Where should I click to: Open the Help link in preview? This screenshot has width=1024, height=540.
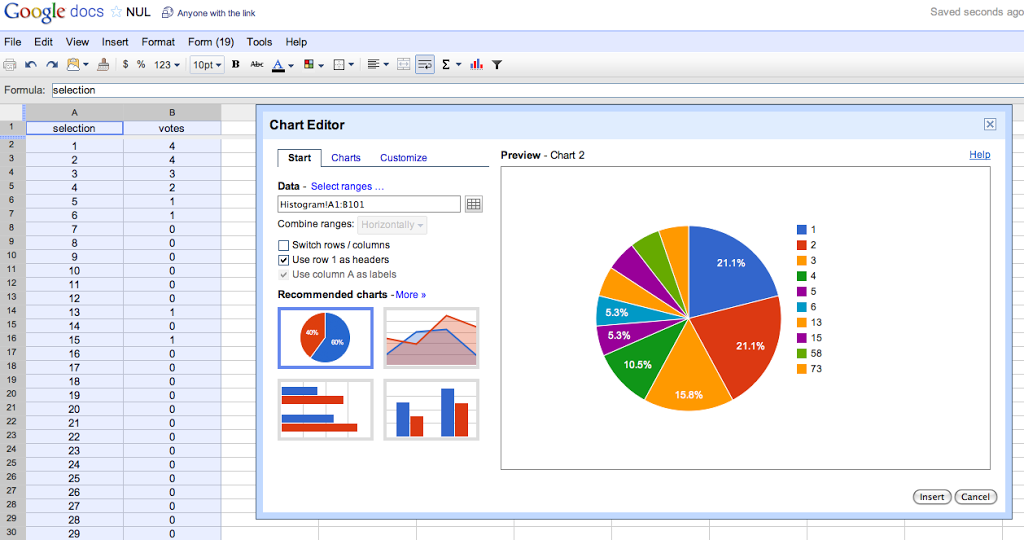pos(980,155)
